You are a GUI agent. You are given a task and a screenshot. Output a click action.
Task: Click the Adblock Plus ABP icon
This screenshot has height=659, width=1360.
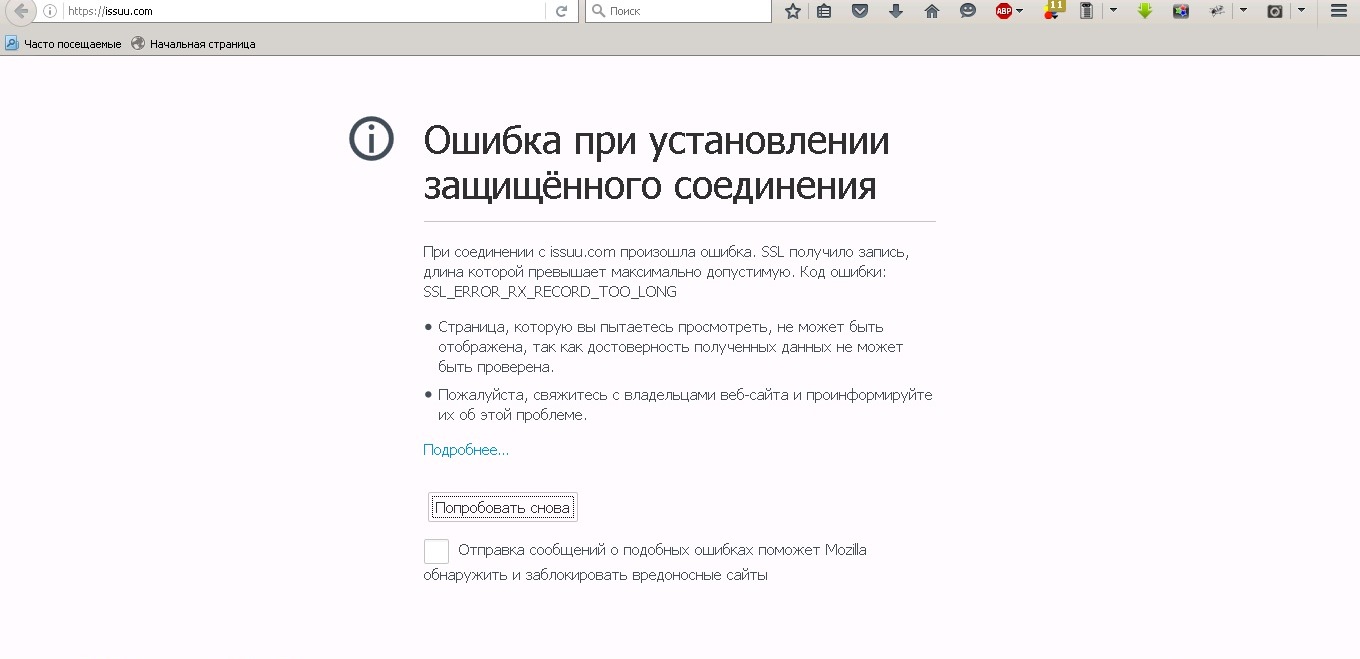[x=1004, y=11]
